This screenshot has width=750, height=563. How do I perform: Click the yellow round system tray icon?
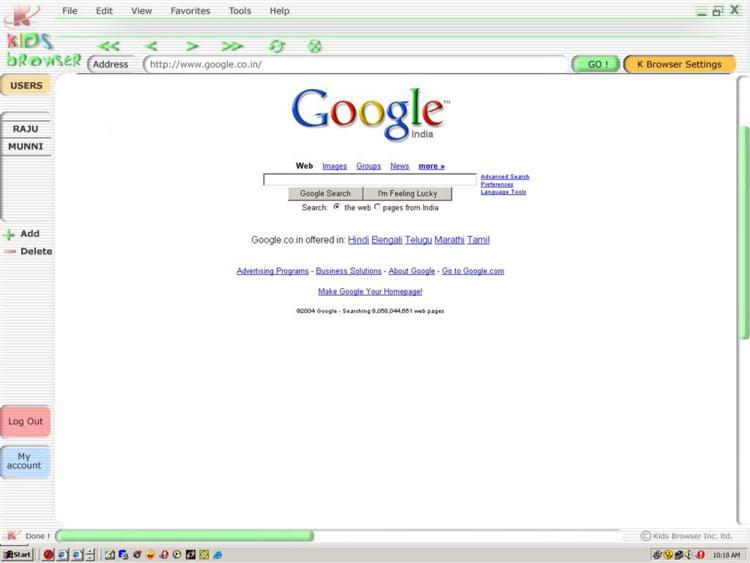point(668,554)
